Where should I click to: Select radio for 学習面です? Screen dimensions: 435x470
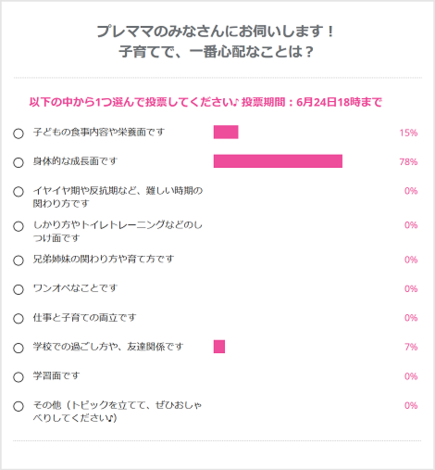click(18, 377)
